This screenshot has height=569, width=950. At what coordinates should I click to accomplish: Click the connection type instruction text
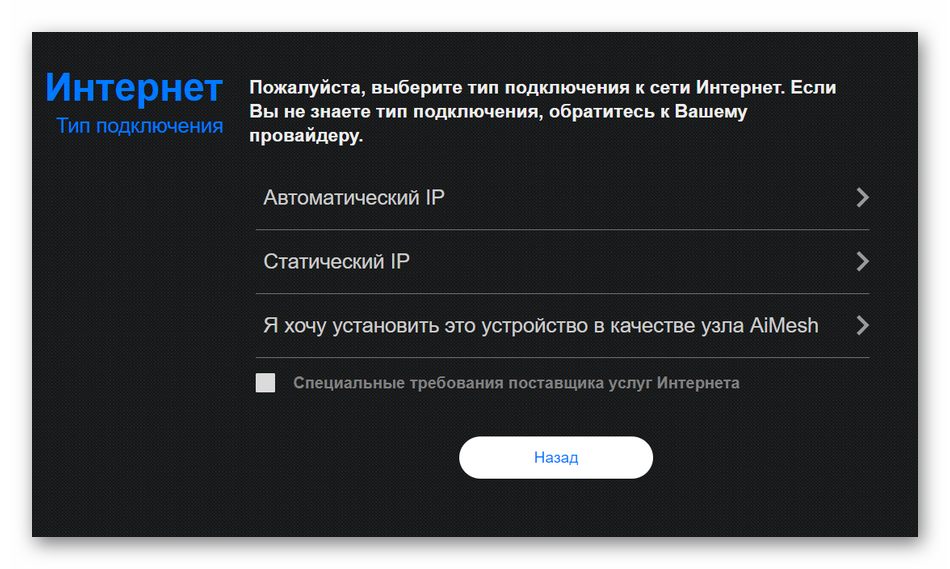tap(542, 112)
